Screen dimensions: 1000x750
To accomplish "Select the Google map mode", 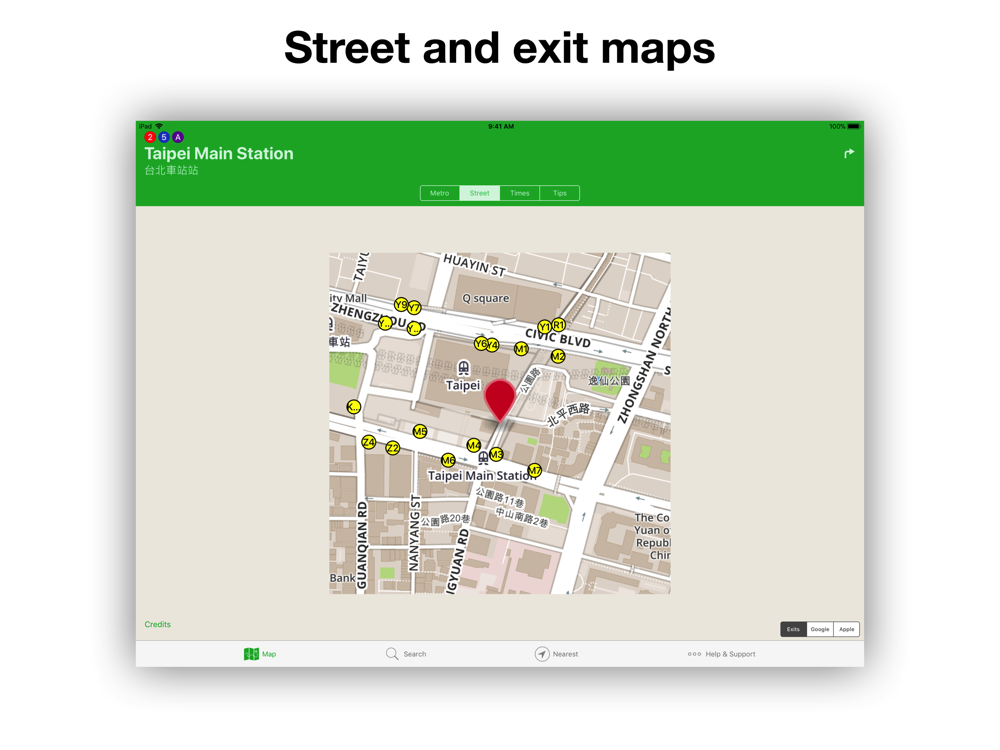I will [820, 629].
